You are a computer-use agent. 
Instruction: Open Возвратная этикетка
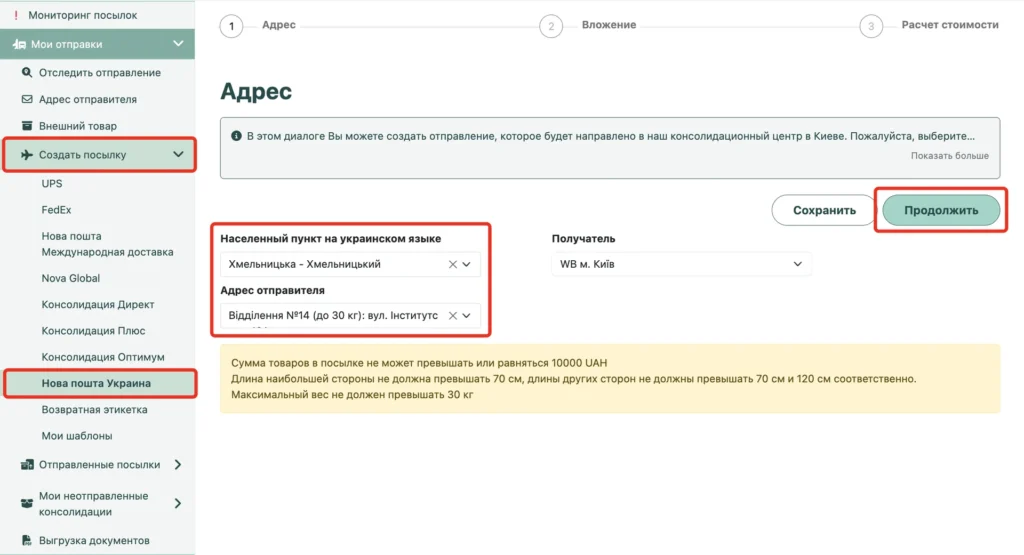[x=95, y=409]
